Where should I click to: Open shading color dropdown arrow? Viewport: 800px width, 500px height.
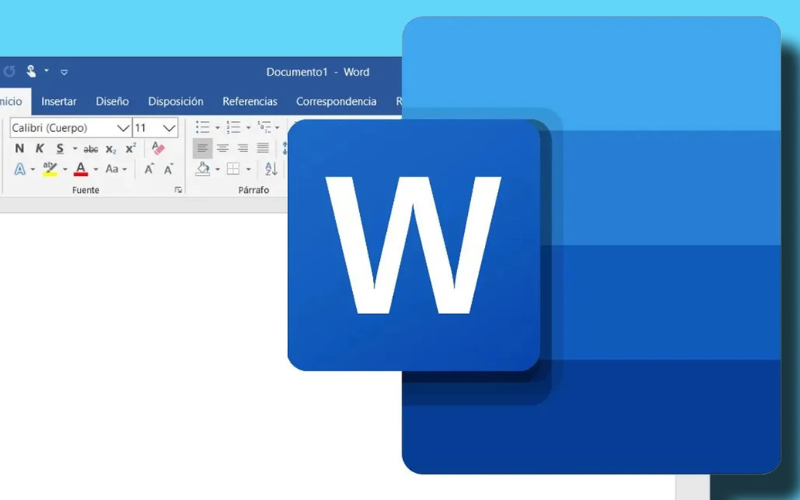pyautogui.click(x=217, y=169)
